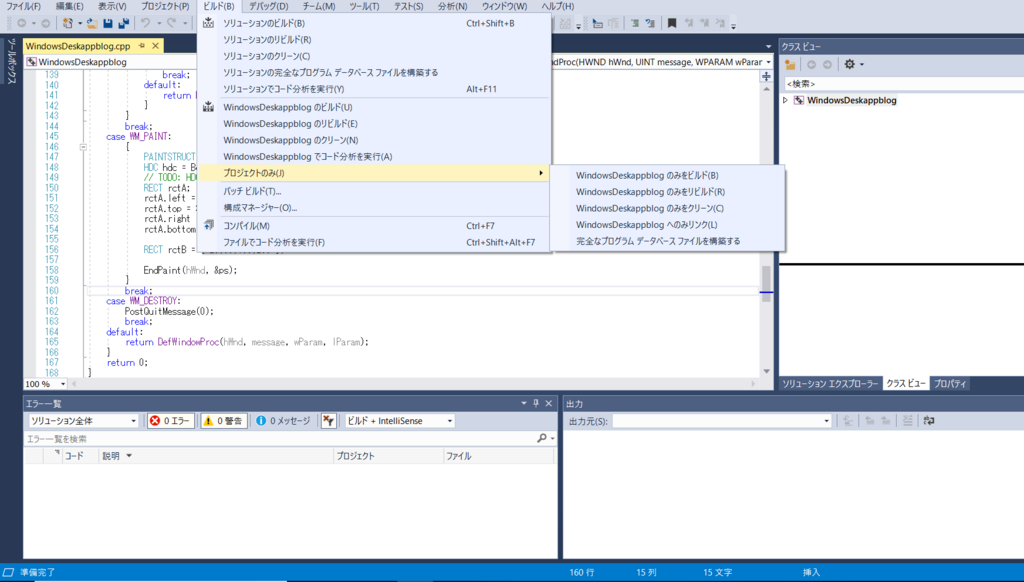Open the デバッグ(D) menu
1024x582 pixels.
268,6
